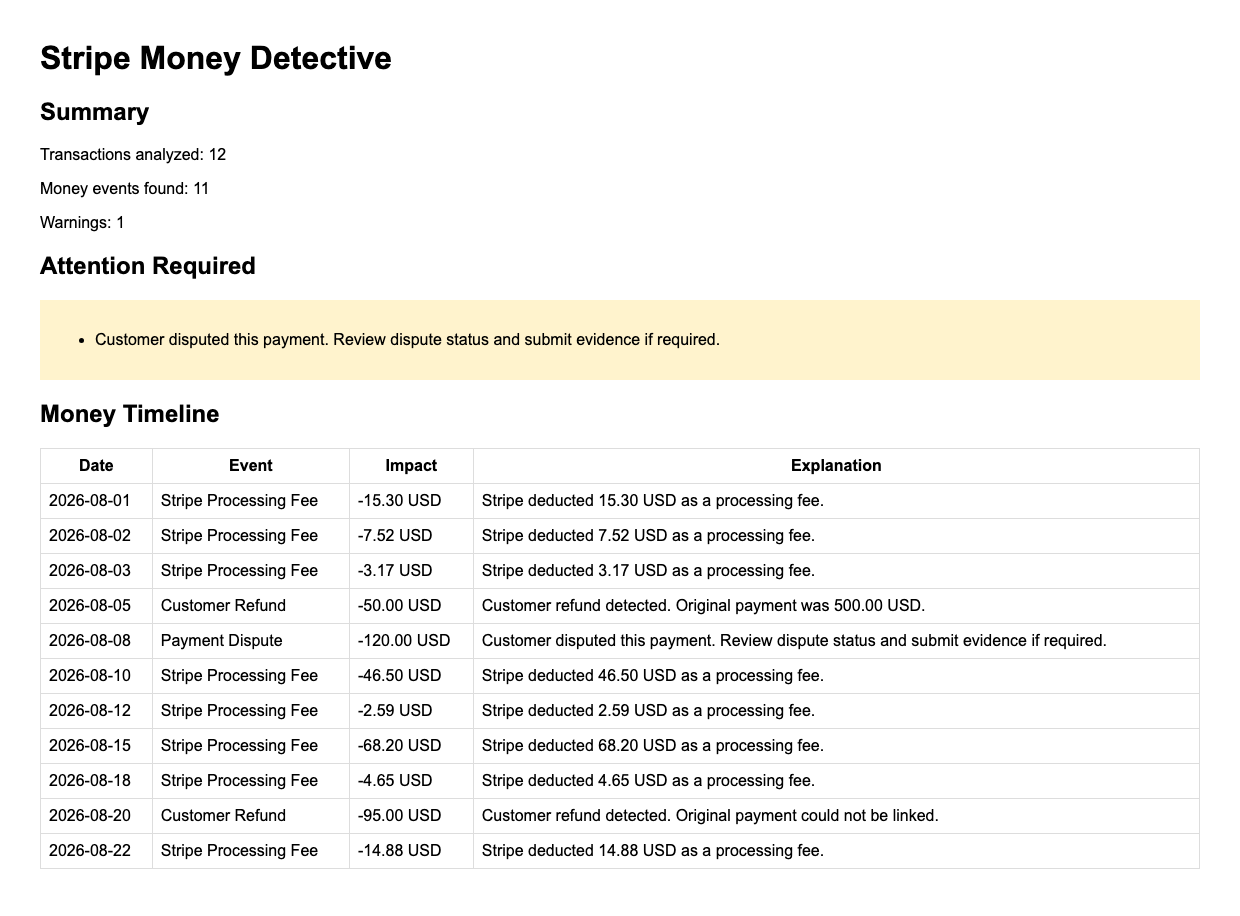The width and height of the screenshot is (1240, 916).
Task: Click the -46.50 USD impact cell
Action: (x=411, y=676)
